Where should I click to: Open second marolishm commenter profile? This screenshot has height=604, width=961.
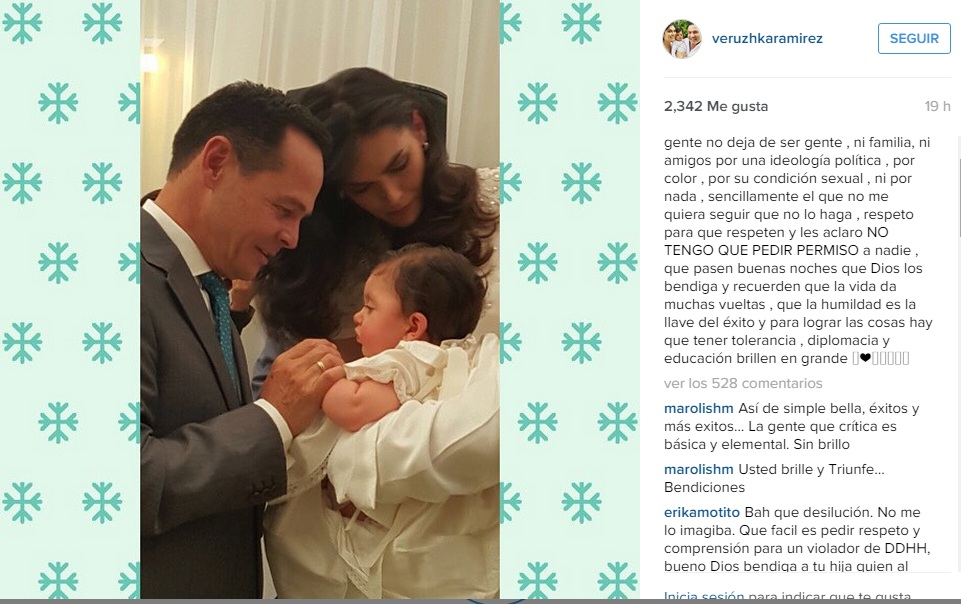(x=699, y=470)
